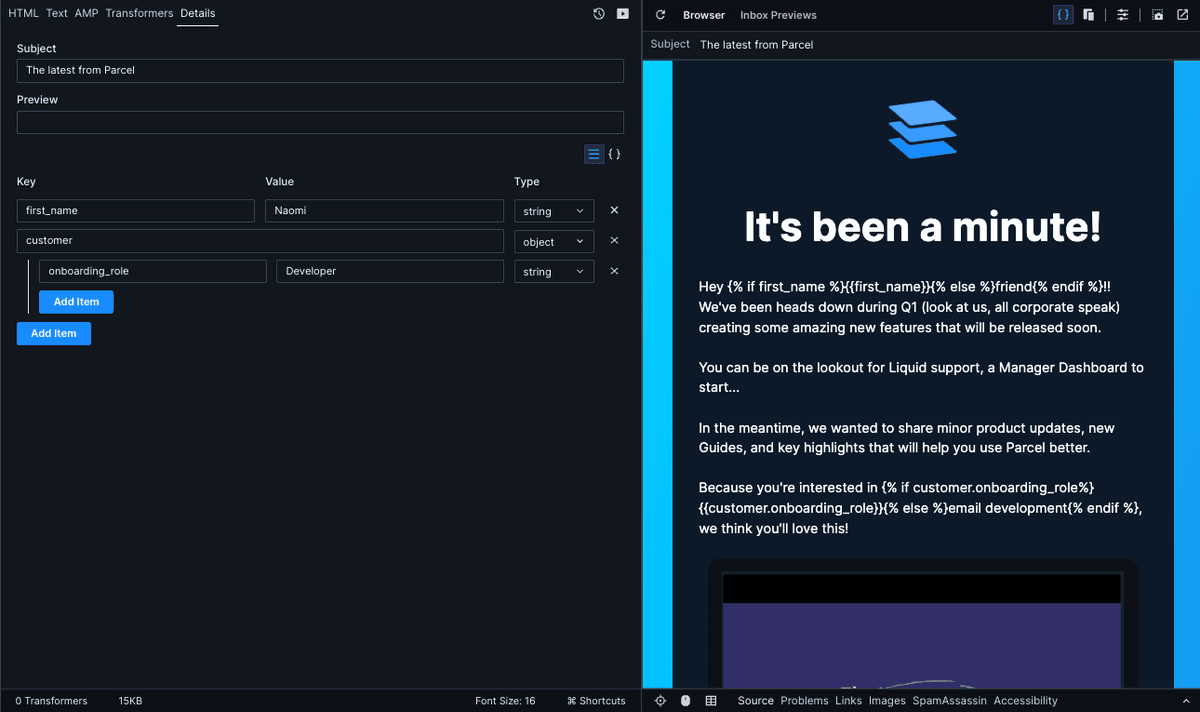Switch variables editor to { } JSON mode

pyautogui.click(x=615, y=153)
